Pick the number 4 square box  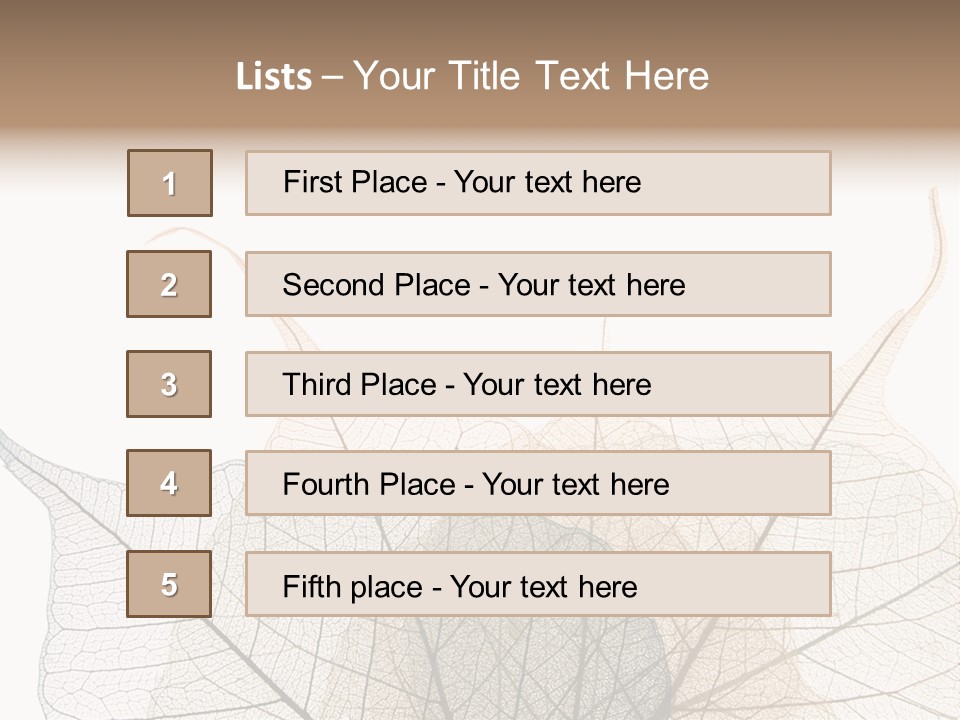169,483
